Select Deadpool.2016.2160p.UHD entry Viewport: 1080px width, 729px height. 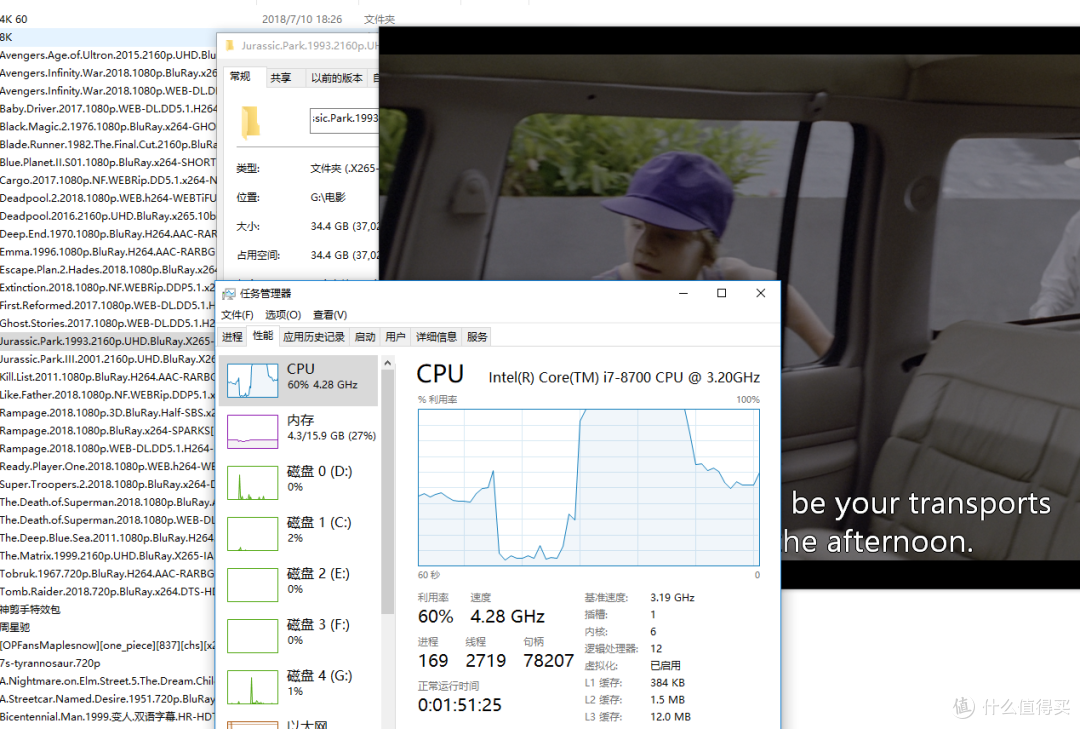click(x=108, y=216)
